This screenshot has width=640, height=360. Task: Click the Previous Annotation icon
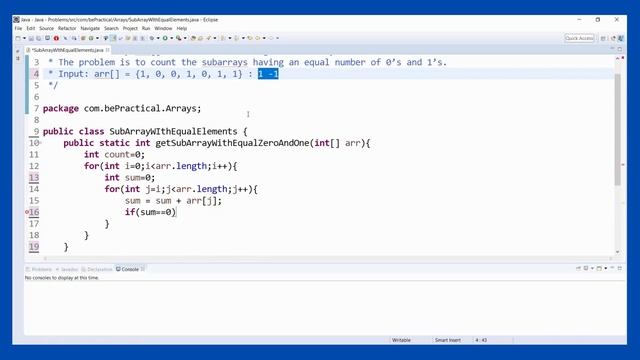click(236, 38)
